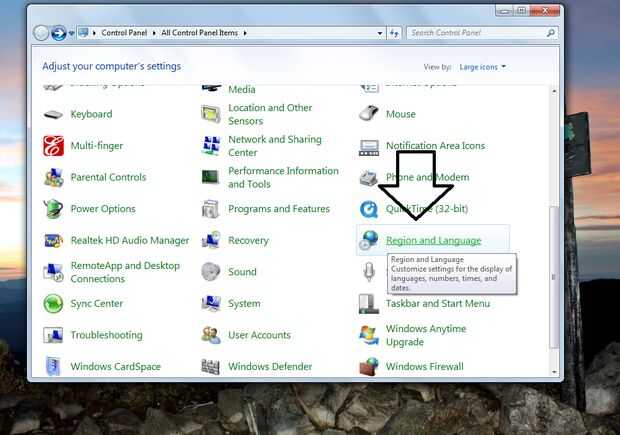Open the 'Keyboard' link

click(x=91, y=114)
